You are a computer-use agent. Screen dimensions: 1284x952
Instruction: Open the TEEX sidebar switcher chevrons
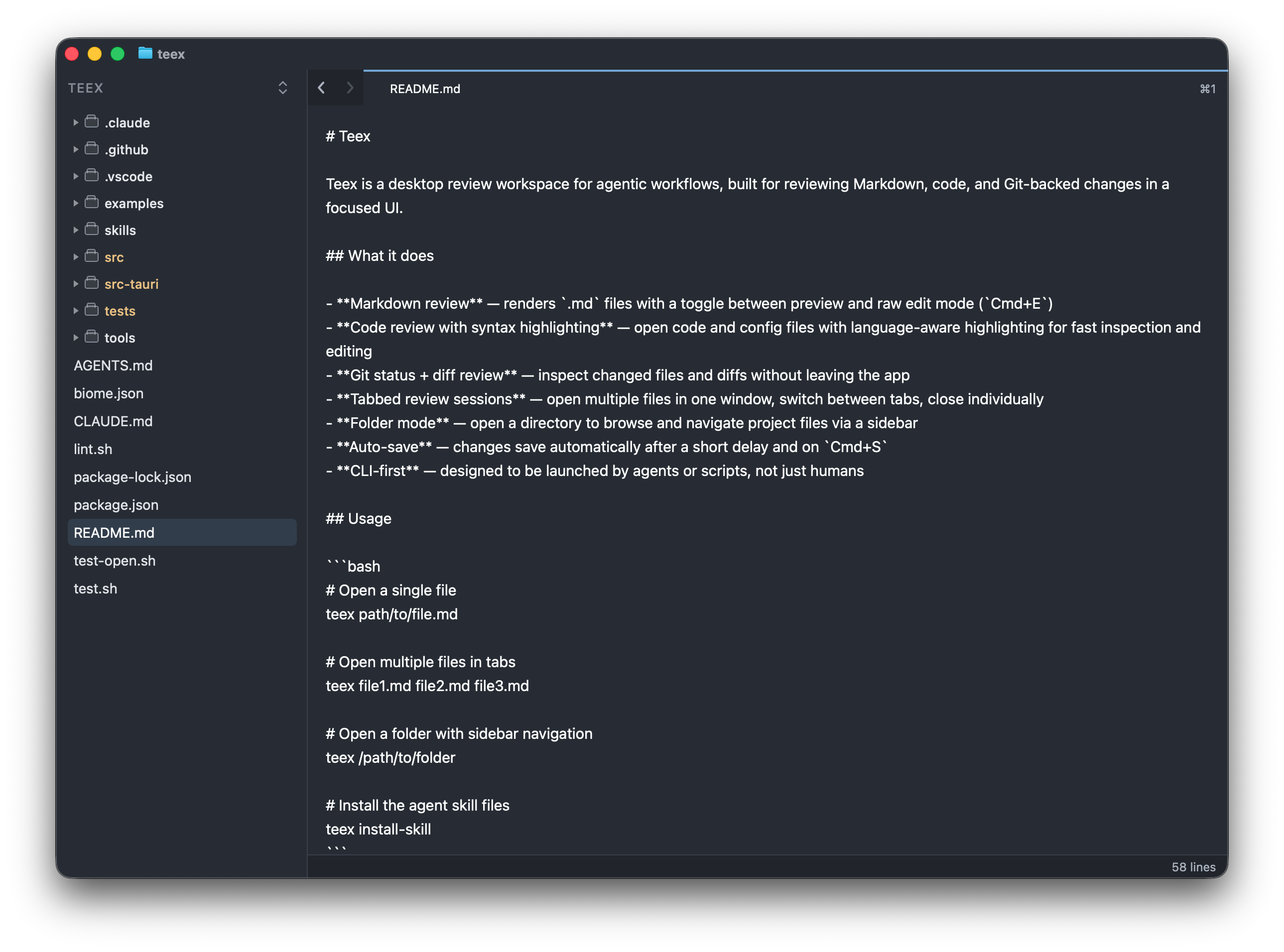click(x=282, y=88)
